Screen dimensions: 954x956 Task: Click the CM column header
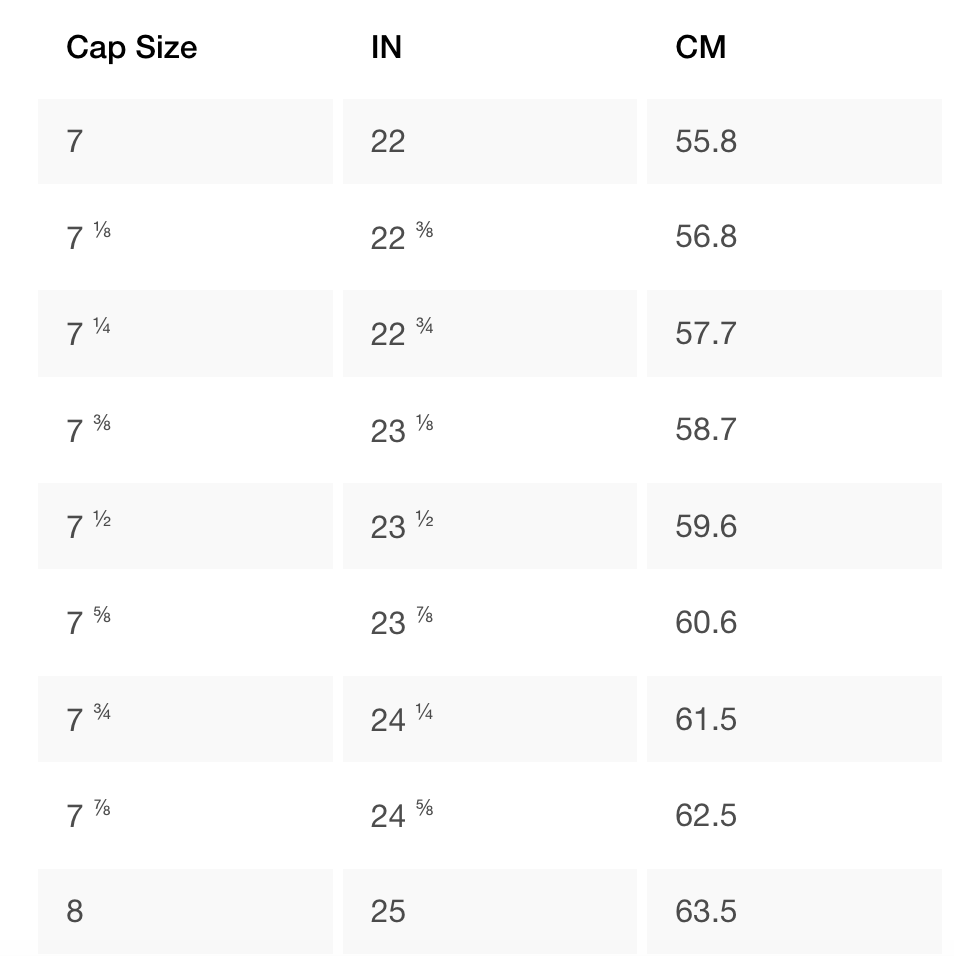click(700, 47)
